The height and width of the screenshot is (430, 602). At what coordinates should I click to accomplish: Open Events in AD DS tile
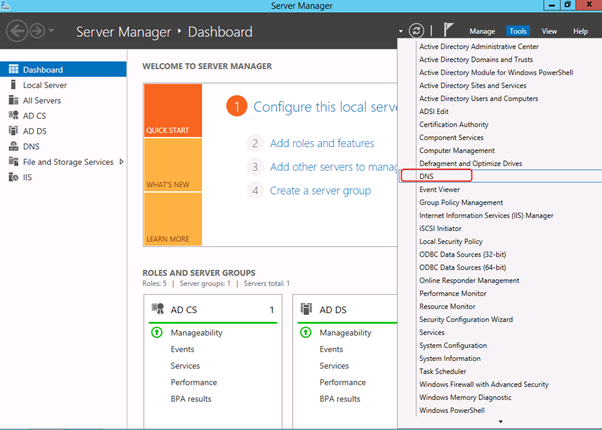331,349
